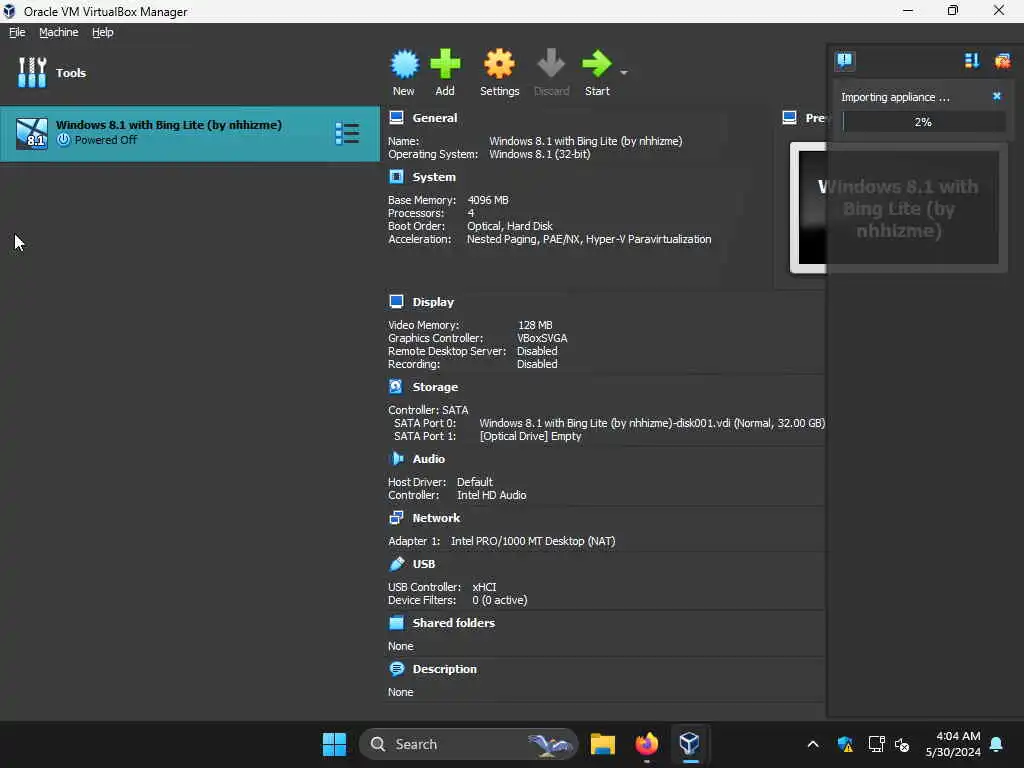Click the General monitor icon
The width and height of the screenshot is (1024, 768).
(396, 118)
